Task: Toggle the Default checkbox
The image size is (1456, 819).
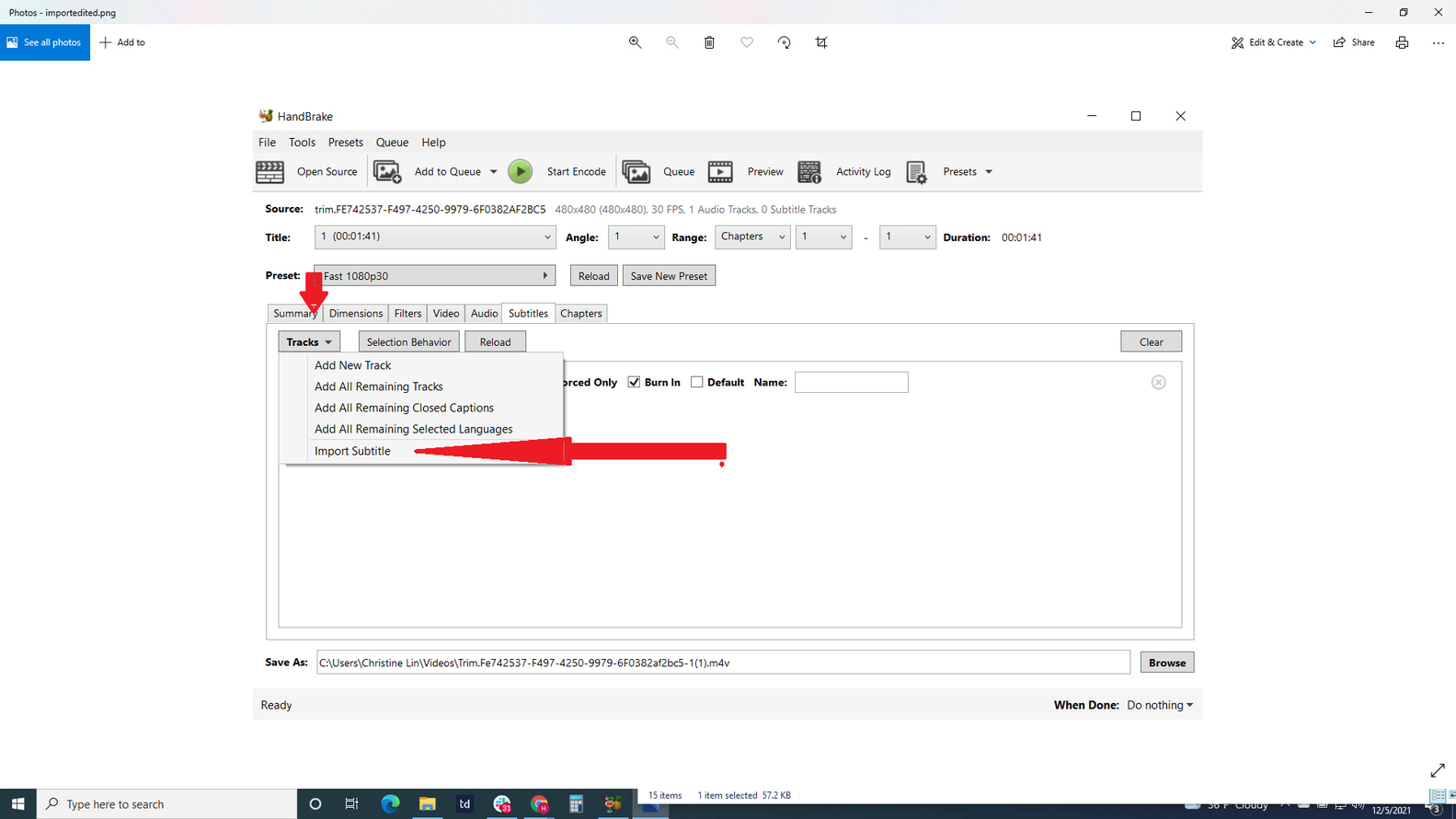Action: tap(696, 382)
